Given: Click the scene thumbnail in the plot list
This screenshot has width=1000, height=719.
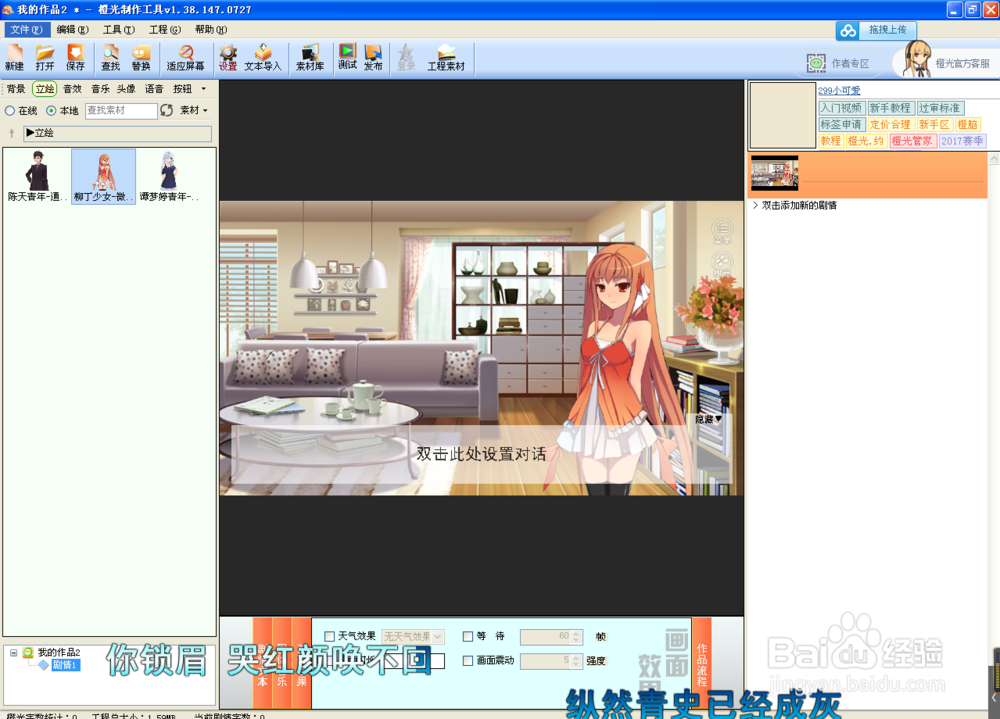Looking at the screenshot, I should pos(774,172).
